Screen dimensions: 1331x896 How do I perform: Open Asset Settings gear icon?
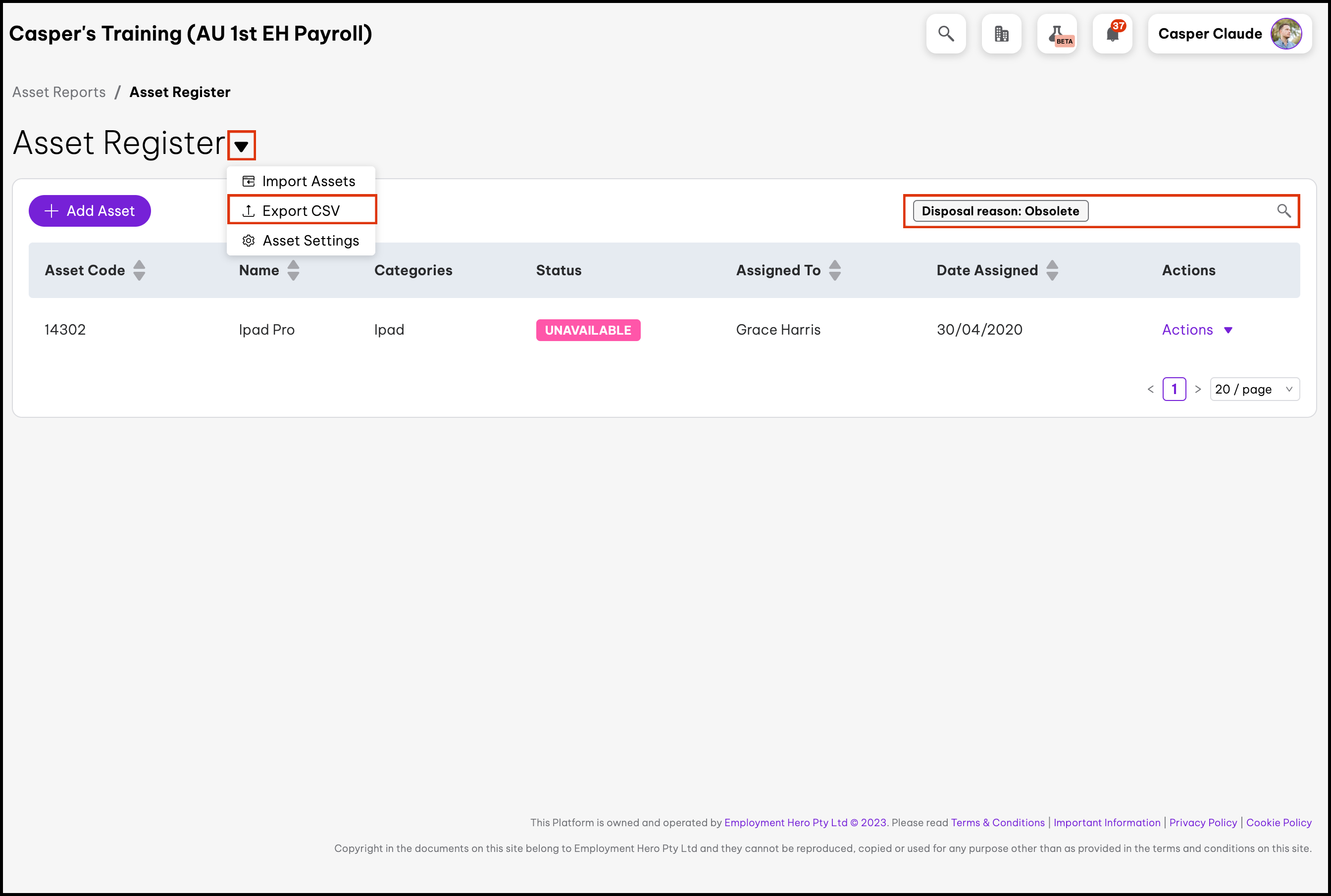[x=247, y=240]
